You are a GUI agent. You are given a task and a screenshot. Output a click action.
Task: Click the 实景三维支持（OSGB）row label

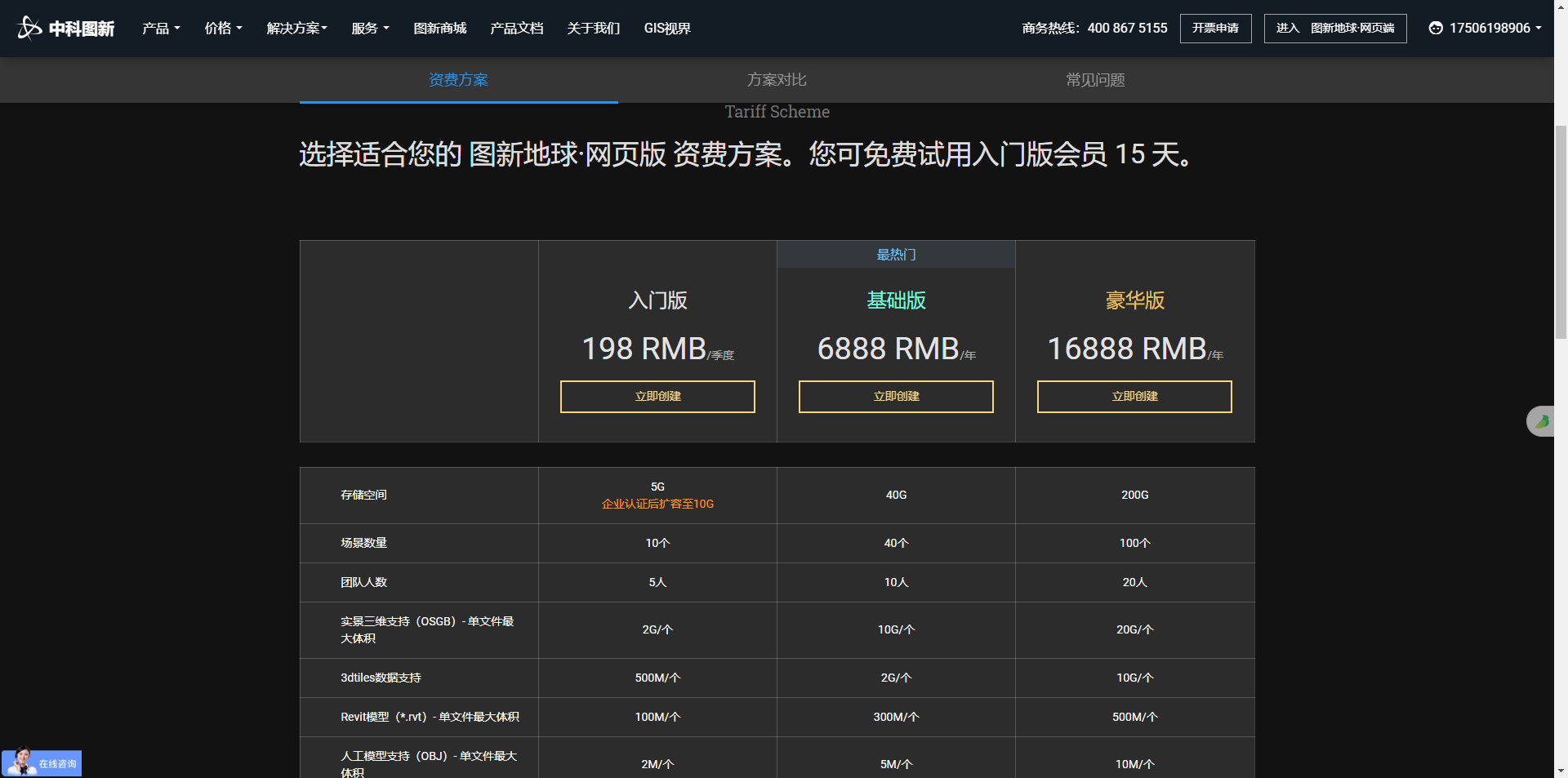click(427, 629)
